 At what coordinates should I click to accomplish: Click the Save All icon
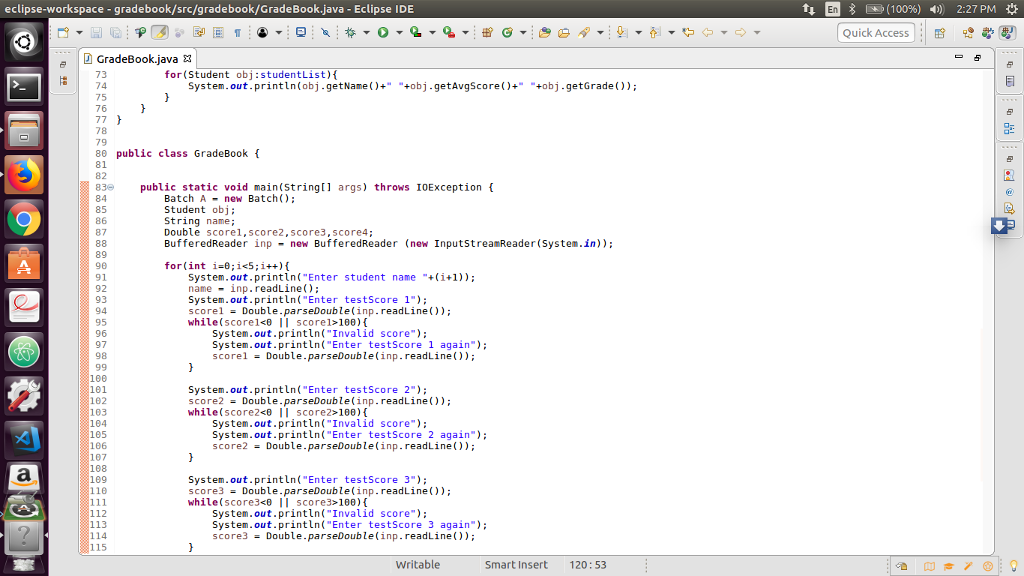tap(116, 33)
